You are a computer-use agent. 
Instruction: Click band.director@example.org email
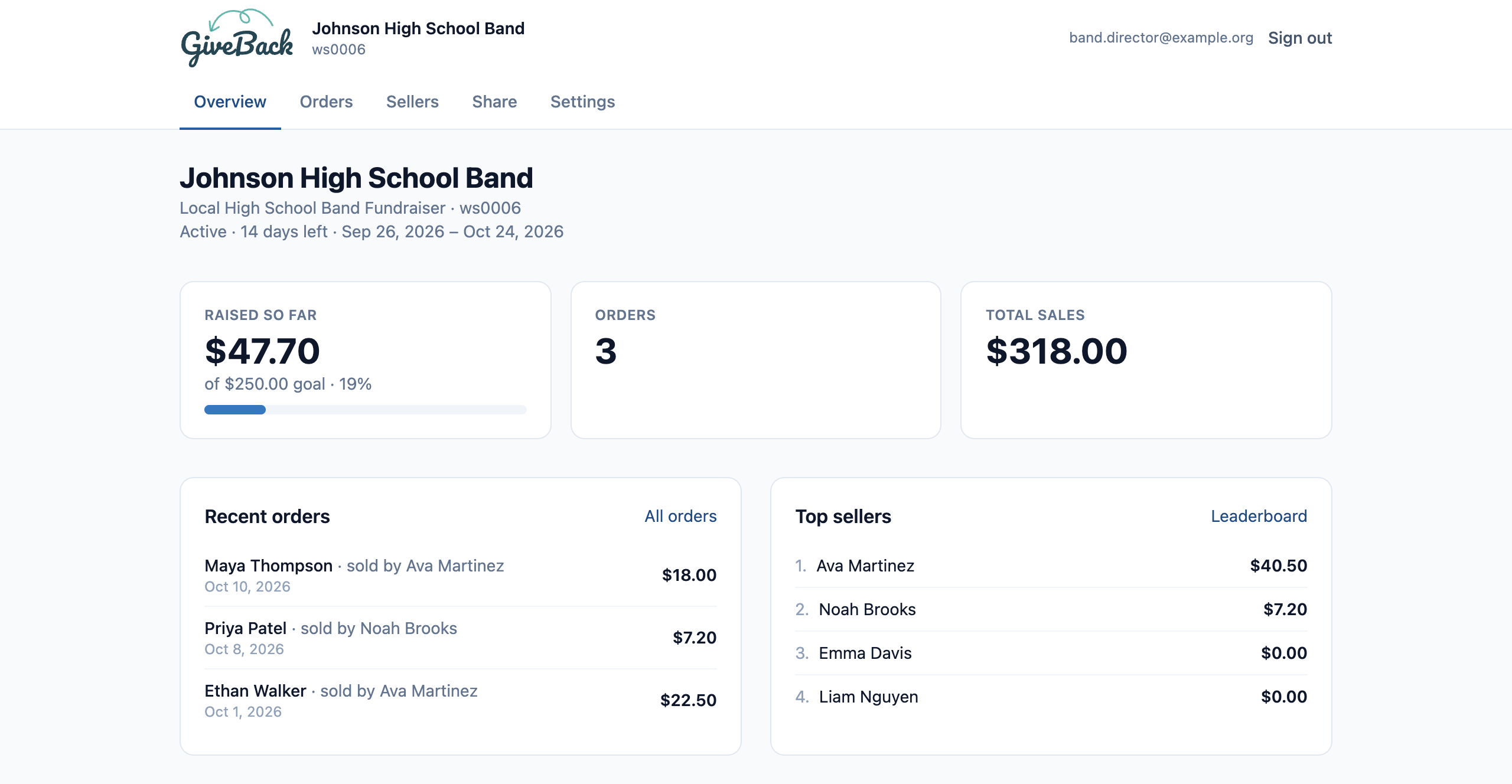click(x=1161, y=38)
